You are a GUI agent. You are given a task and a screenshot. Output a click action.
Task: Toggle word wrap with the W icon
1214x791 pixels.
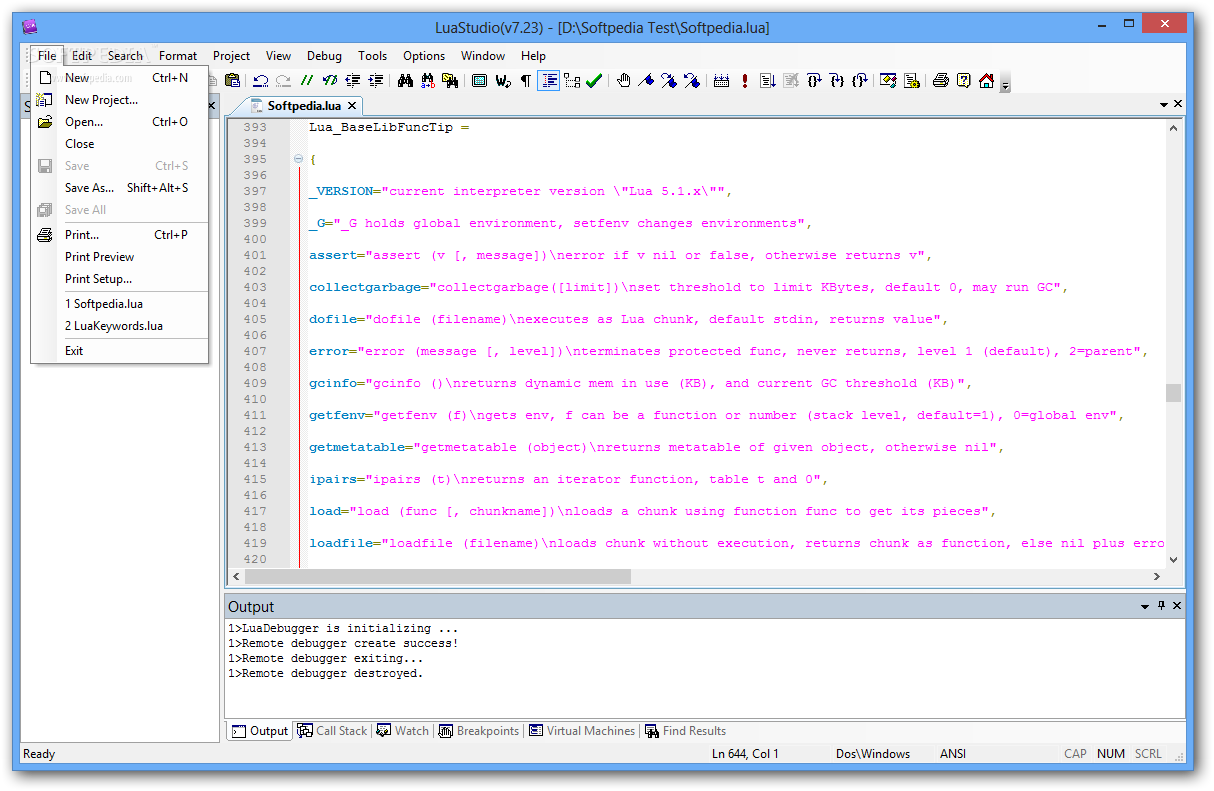click(x=504, y=81)
